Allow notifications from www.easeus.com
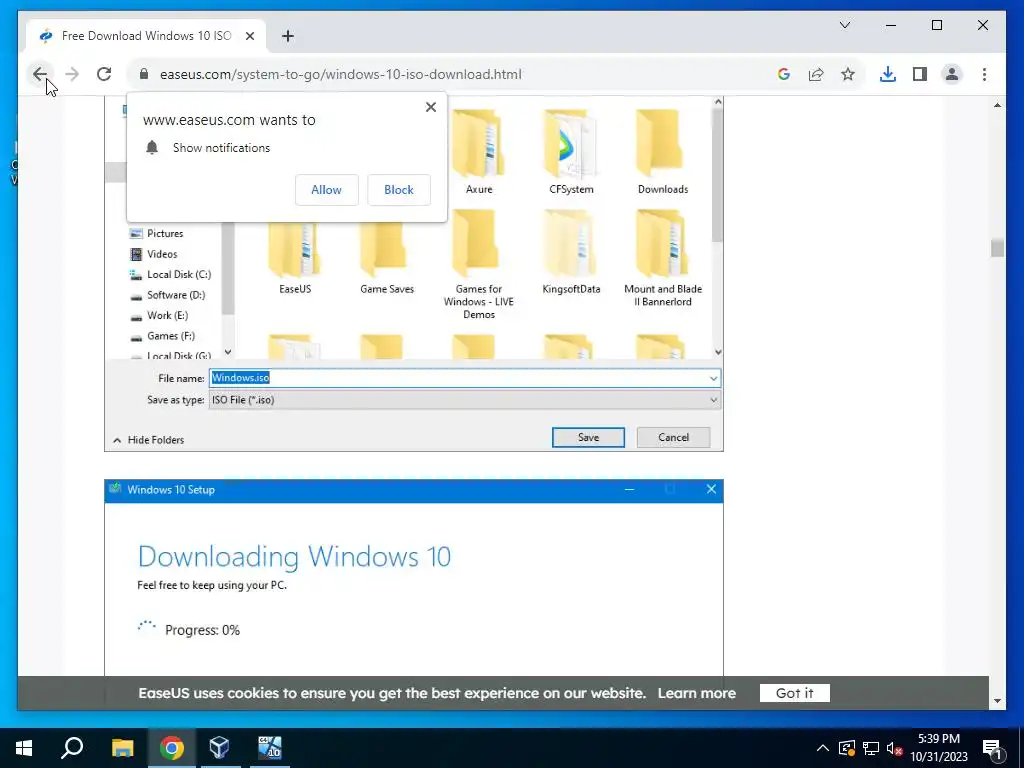This screenshot has height=768, width=1024. coord(327,190)
